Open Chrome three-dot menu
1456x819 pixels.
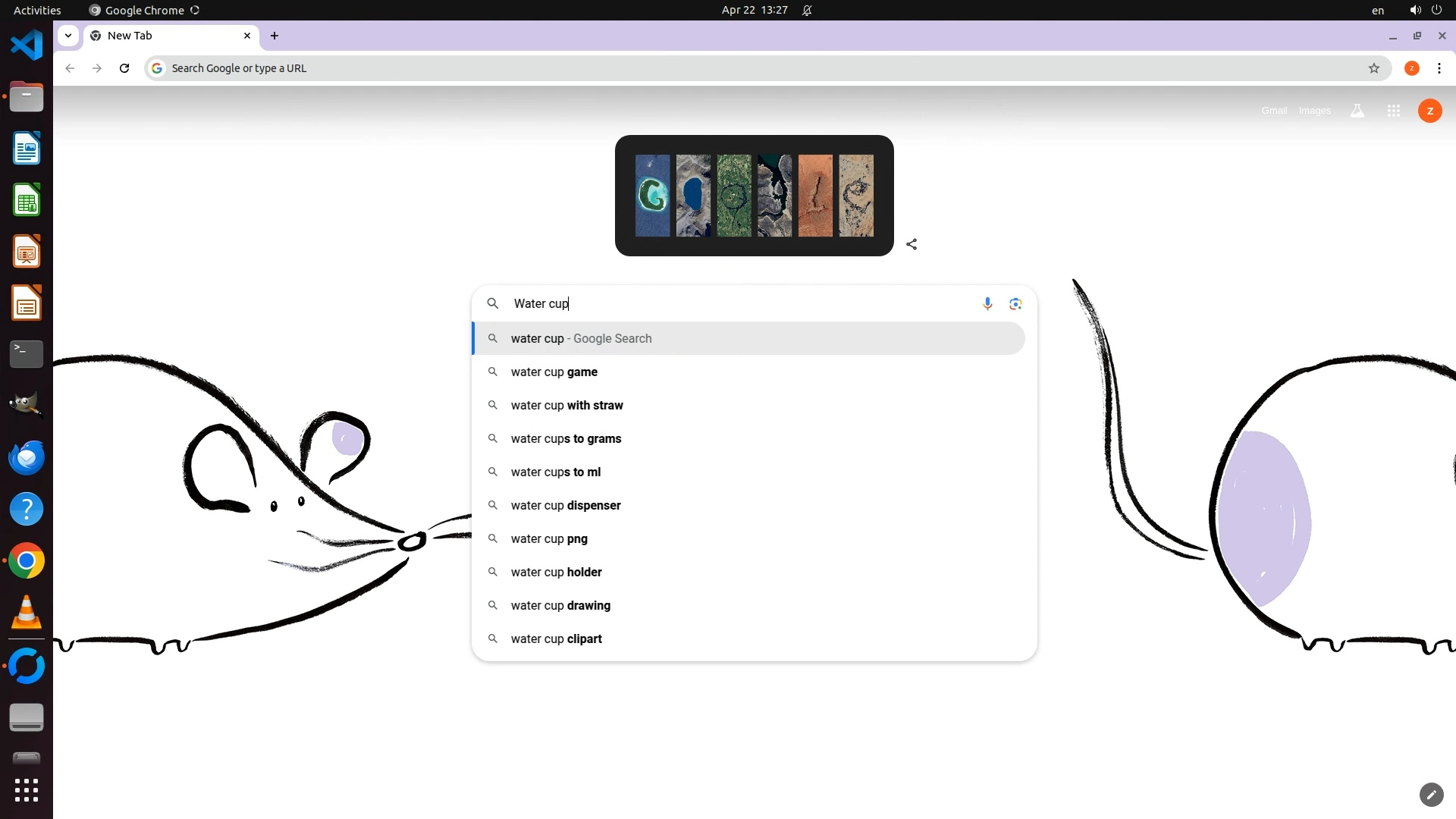coord(1439,68)
